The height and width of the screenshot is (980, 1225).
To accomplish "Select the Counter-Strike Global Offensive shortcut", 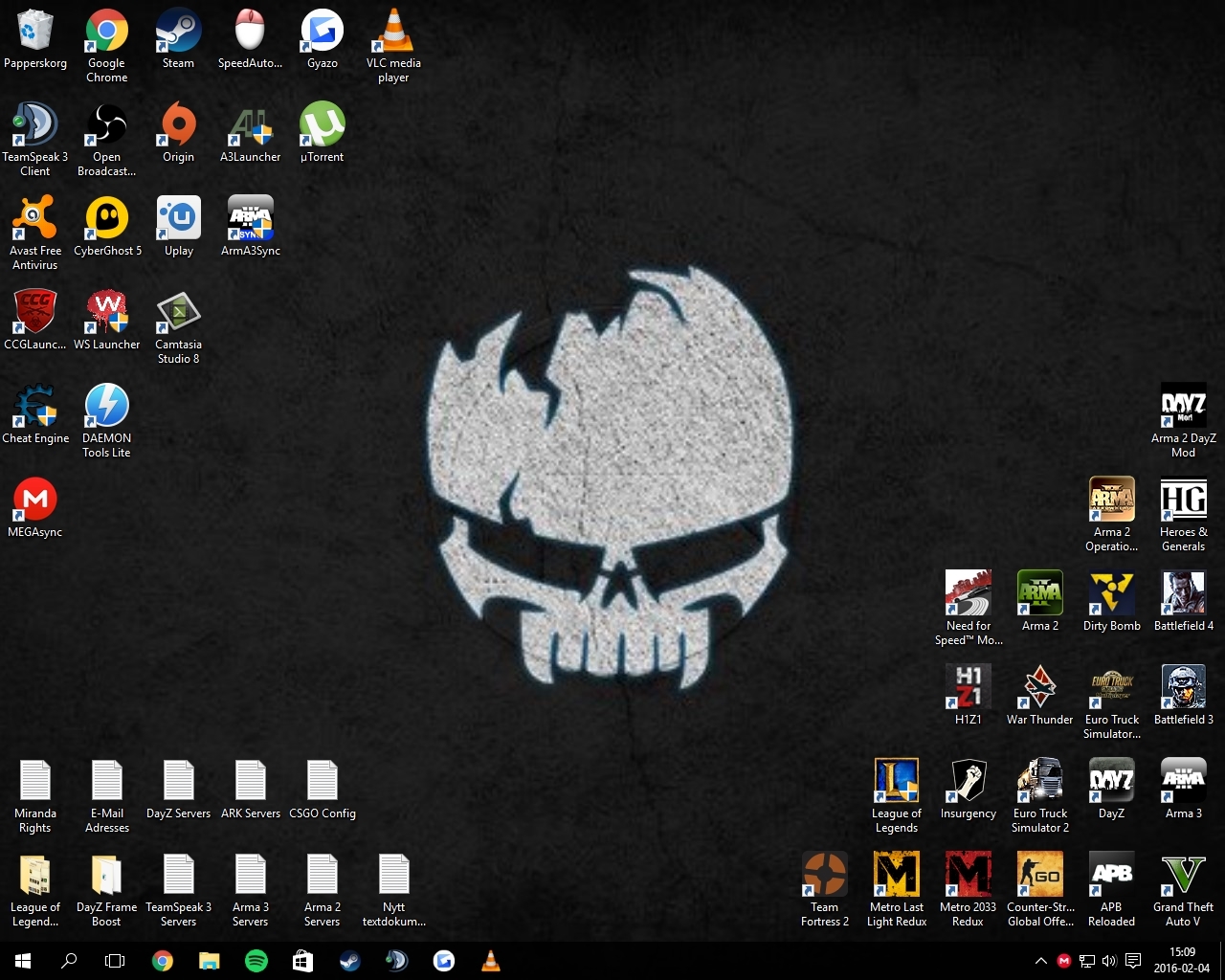I will coord(1040,890).
